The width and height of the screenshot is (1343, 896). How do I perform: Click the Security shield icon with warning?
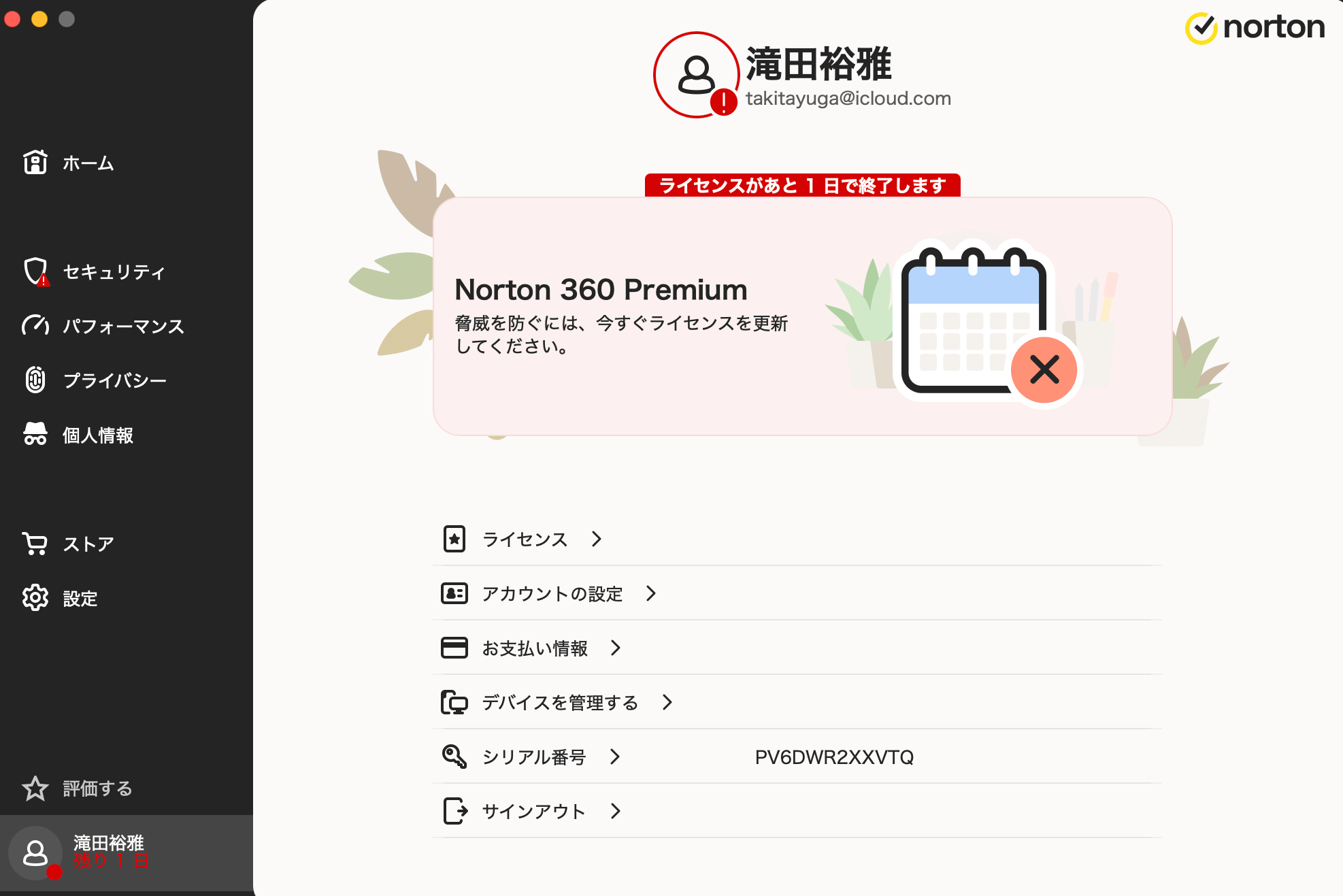pyautogui.click(x=36, y=271)
